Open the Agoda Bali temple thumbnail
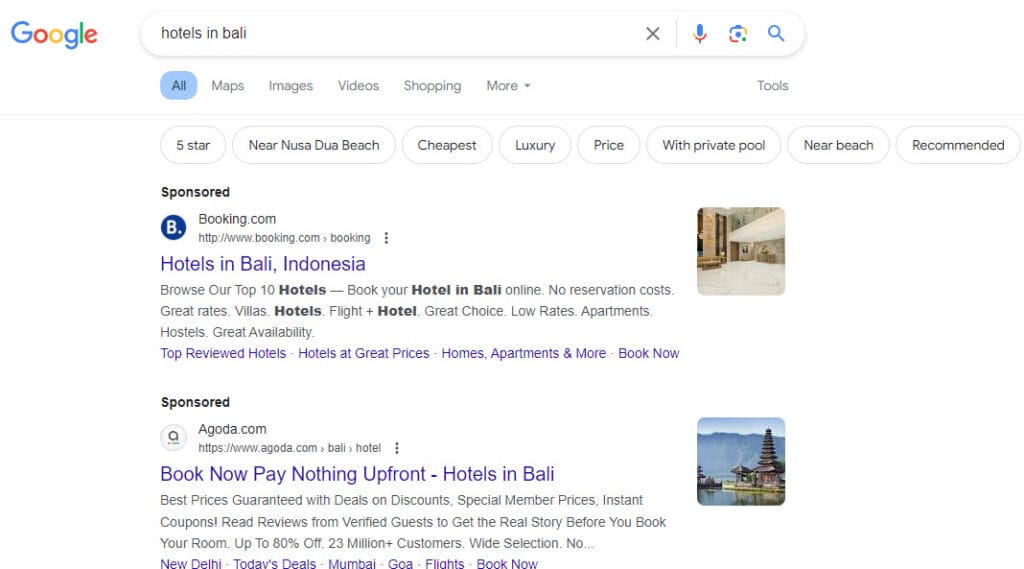Image resolution: width=1024 pixels, height=569 pixels. pyautogui.click(x=741, y=461)
